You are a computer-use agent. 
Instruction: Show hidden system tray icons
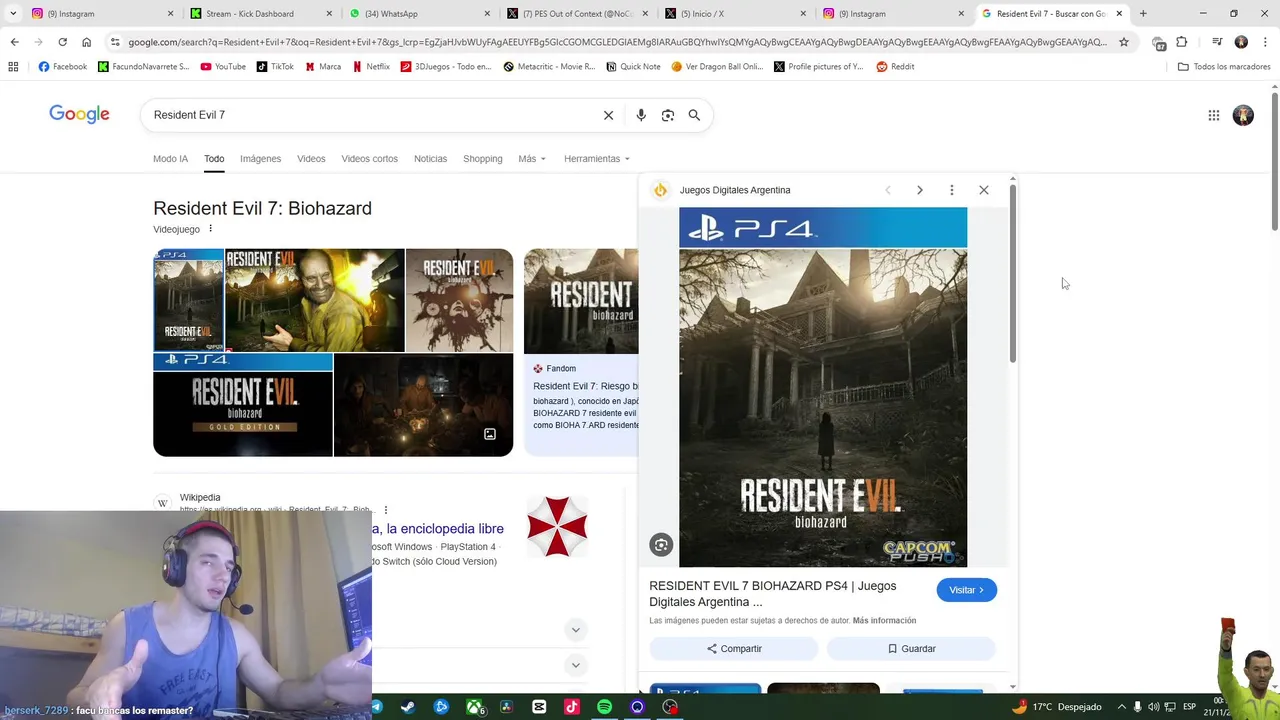point(1122,707)
